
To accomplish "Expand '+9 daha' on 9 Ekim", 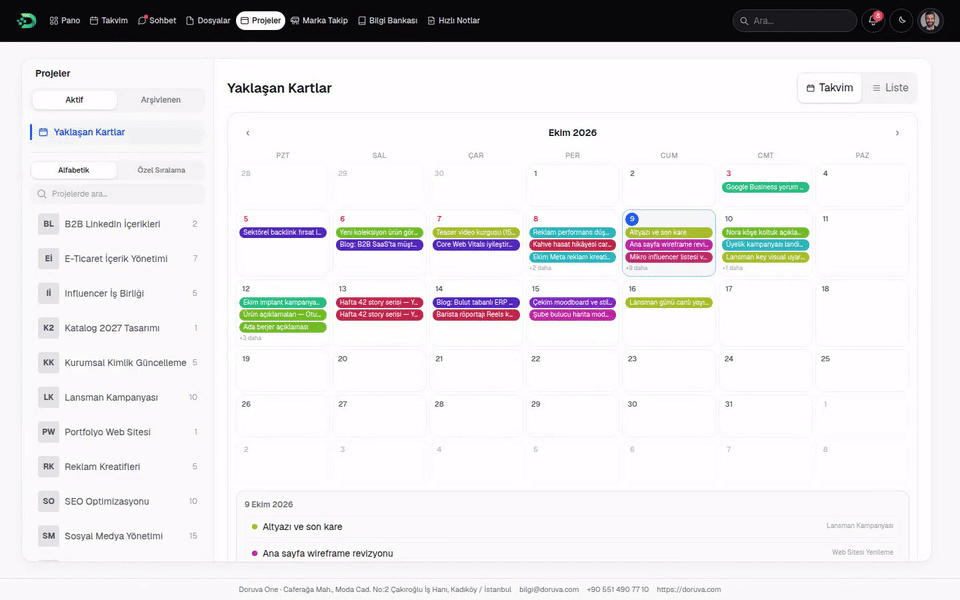I will [x=637, y=268].
